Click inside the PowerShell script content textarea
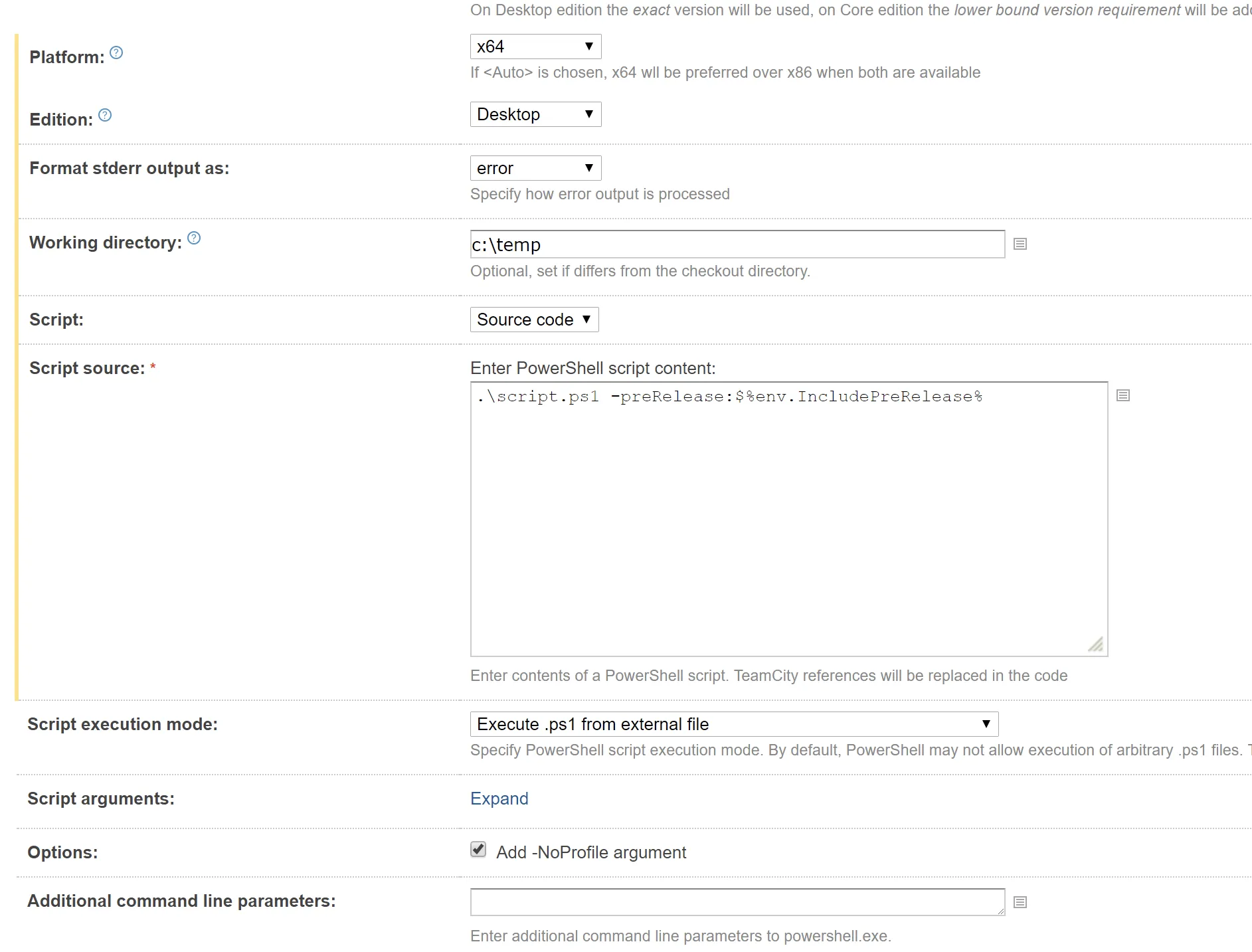The image size is (1252, 952). (788, 518)
